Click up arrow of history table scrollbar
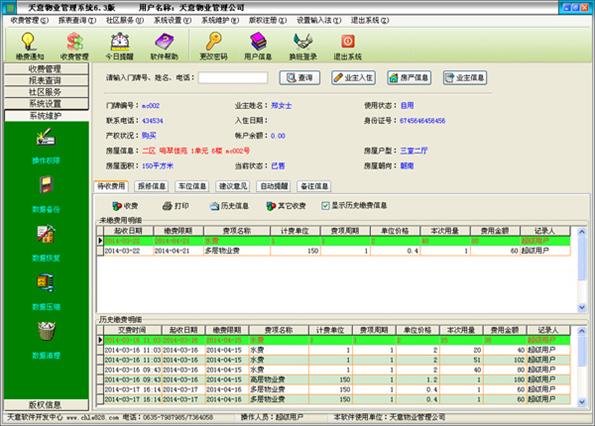 (581, 331)
